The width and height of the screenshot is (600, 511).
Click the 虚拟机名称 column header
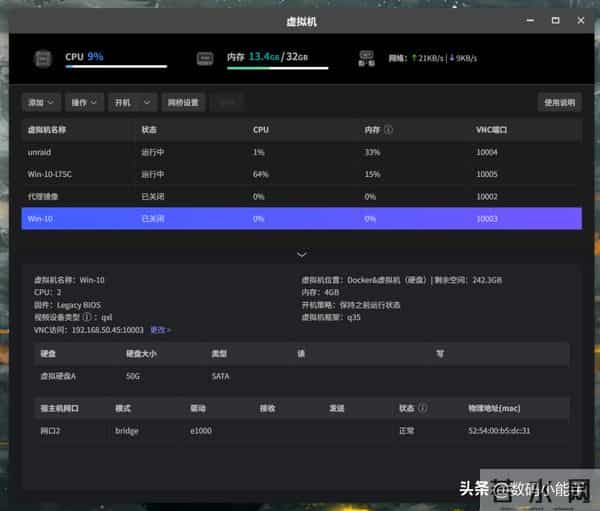click(47, 130)
